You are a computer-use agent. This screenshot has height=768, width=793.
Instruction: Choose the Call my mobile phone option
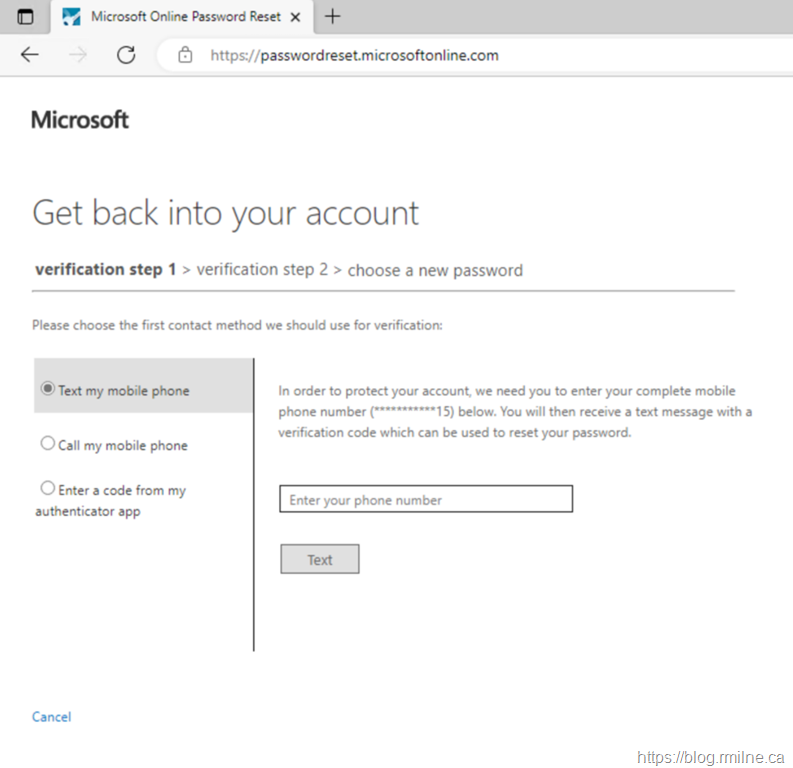pyautogui.click(x=47, y=444)
